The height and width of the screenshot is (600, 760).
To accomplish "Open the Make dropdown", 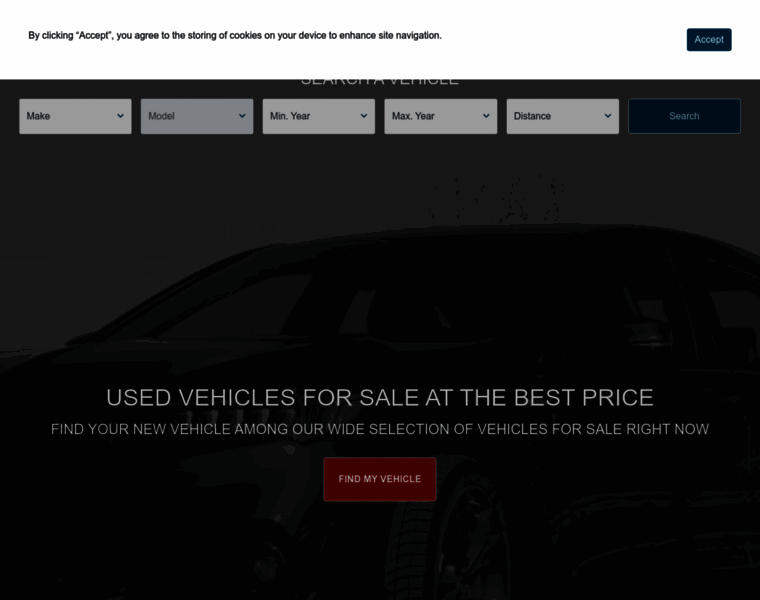I will [75, 116].
